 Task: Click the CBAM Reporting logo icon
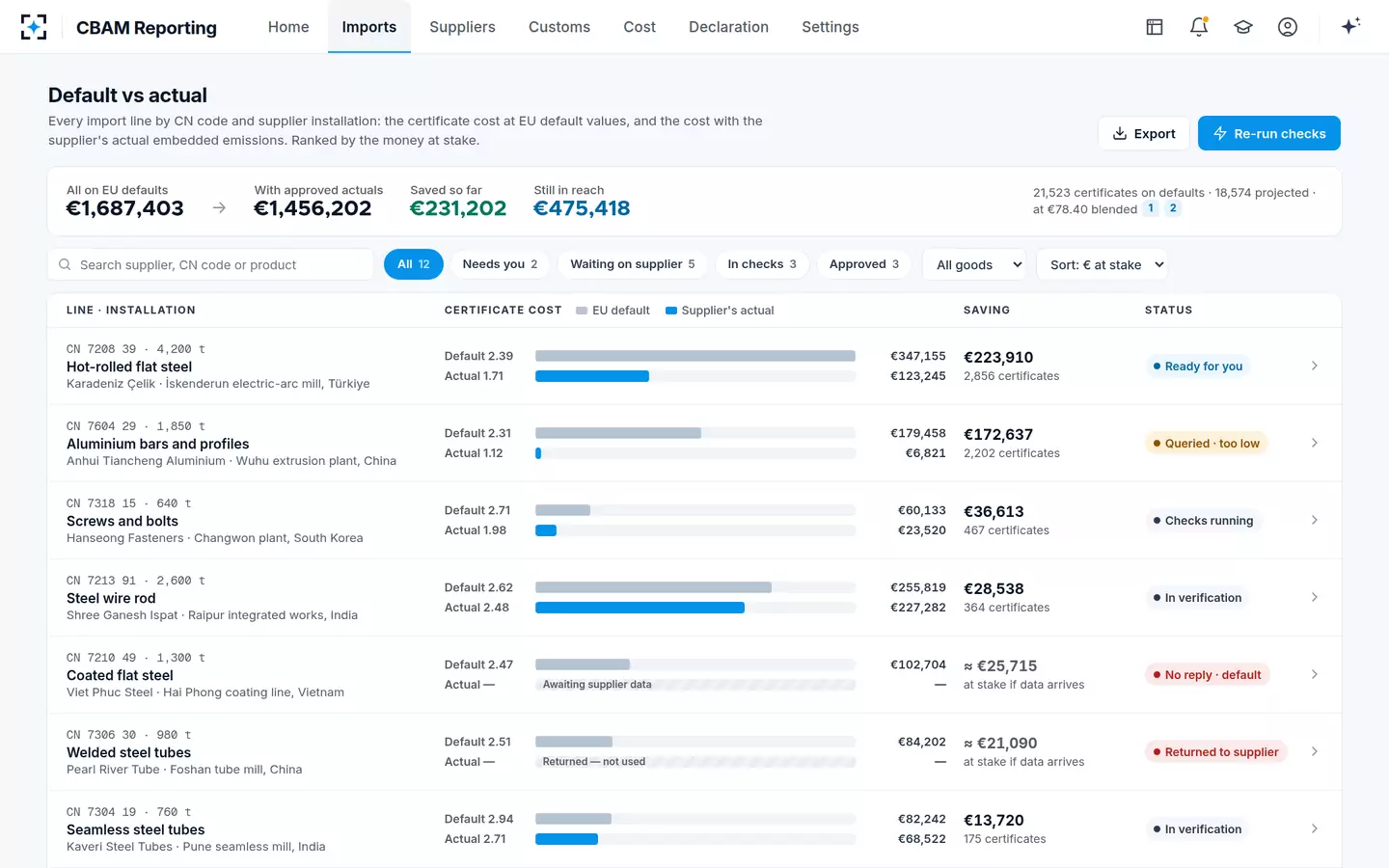(x=34, y=27)
